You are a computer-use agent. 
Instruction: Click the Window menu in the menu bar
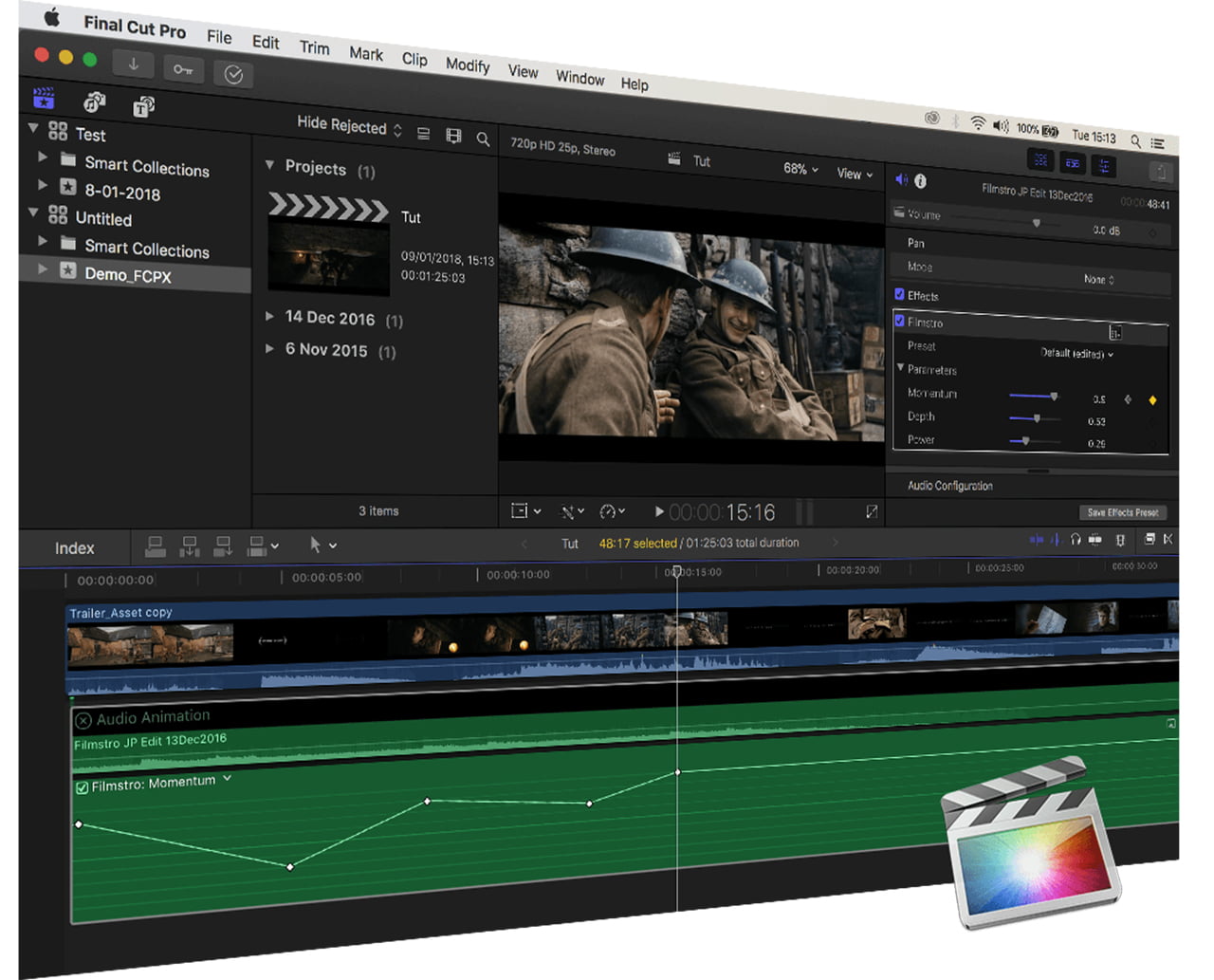[x=579, y=80]
